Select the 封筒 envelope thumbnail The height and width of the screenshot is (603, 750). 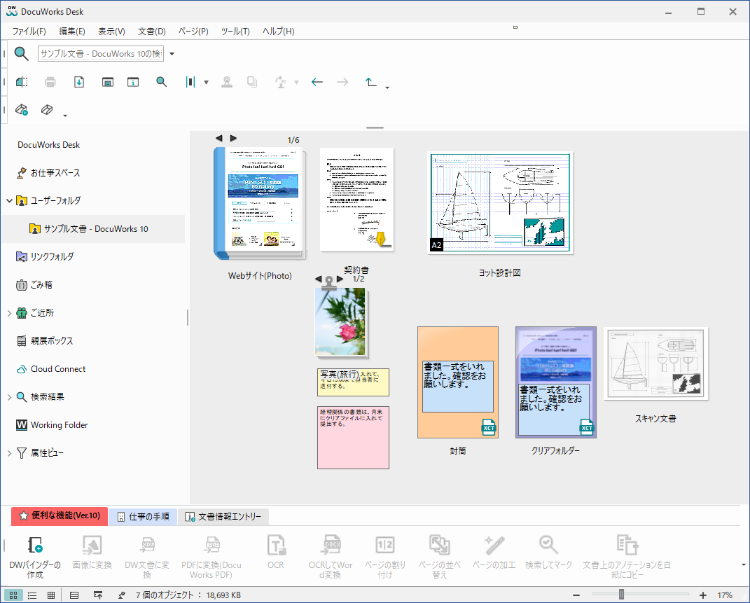(458, 382)
